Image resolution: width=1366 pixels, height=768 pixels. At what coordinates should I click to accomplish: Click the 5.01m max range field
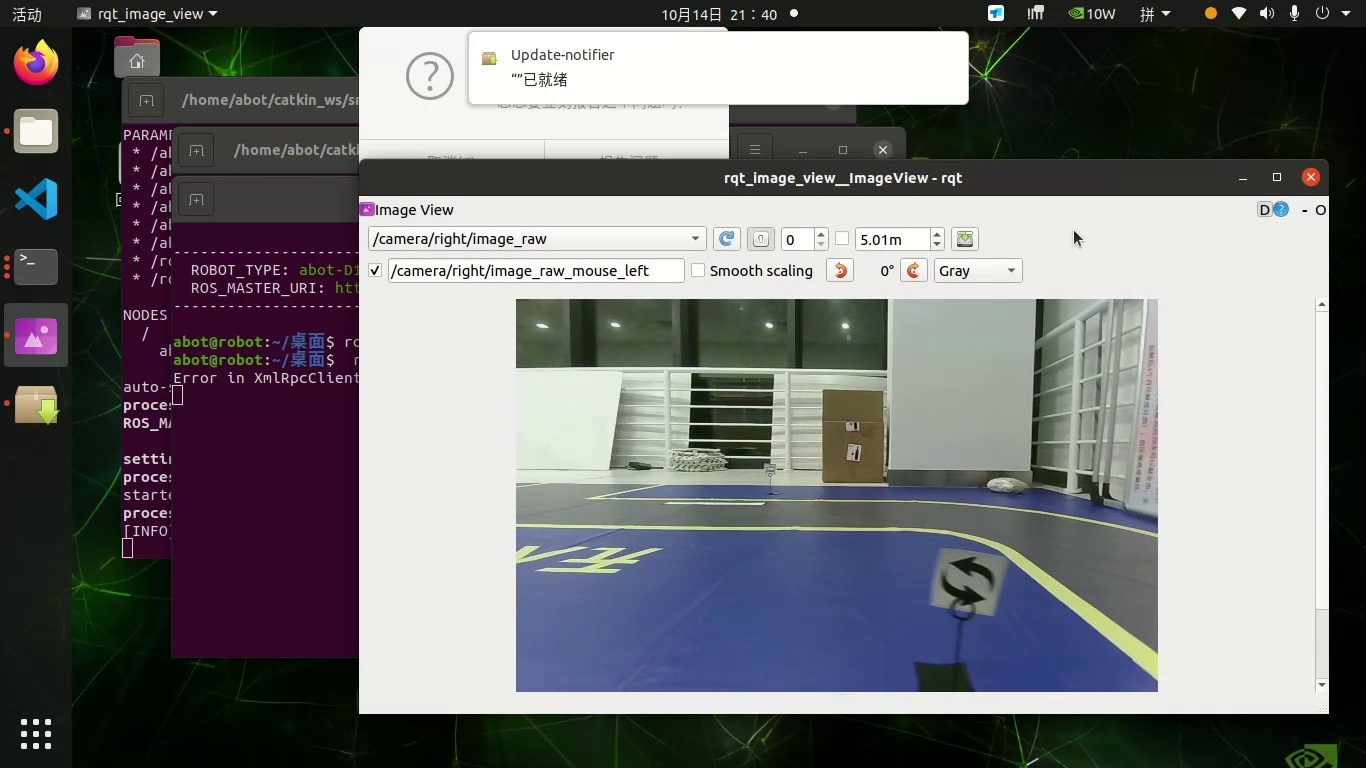pos(893,239)
